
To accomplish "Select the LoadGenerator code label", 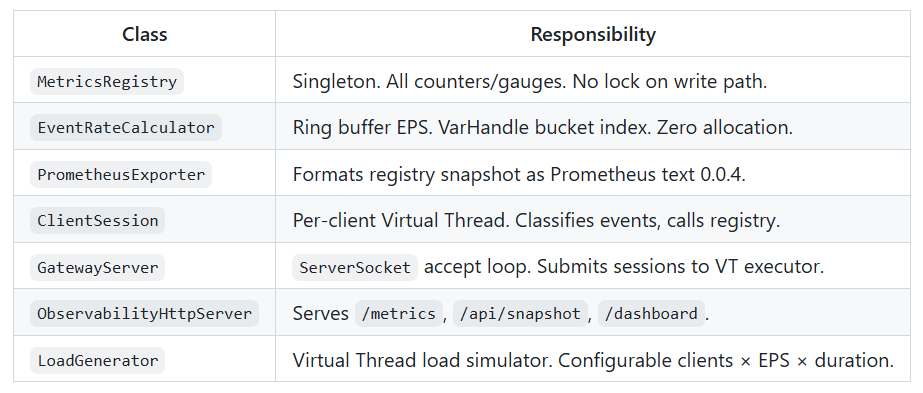I will (x=98, y=360).
